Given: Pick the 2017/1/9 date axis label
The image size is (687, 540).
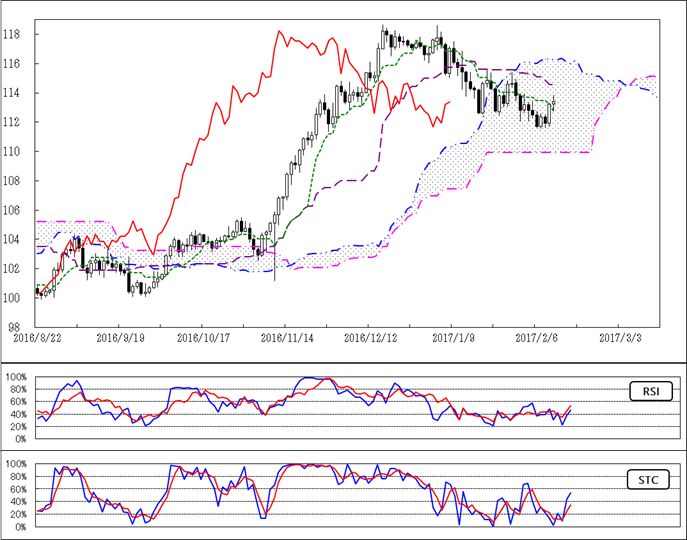Looking at the screenshot, I should pyautogui.click(x=451, y=339).
